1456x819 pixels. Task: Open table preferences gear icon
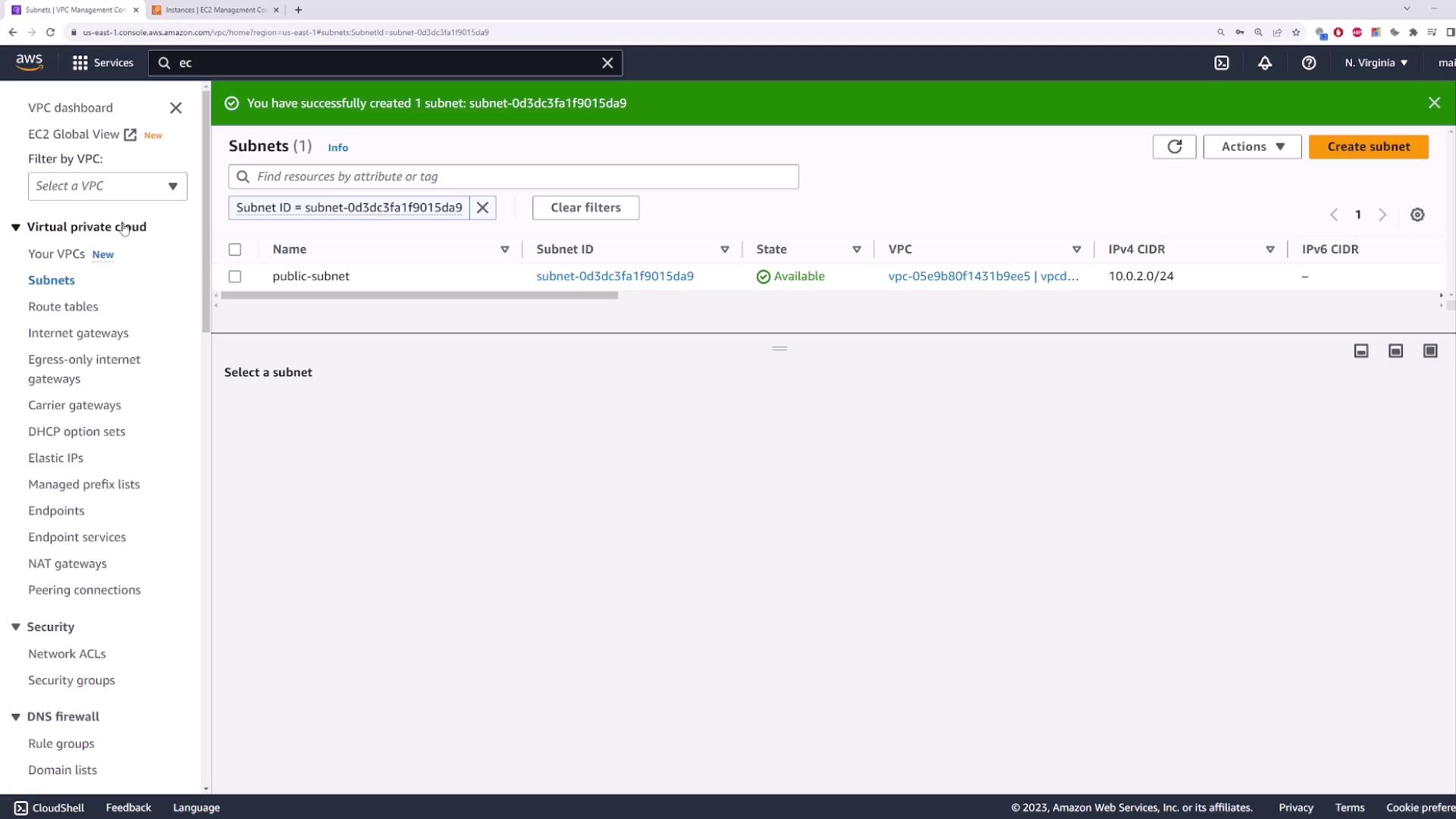tap(1417, 215)
